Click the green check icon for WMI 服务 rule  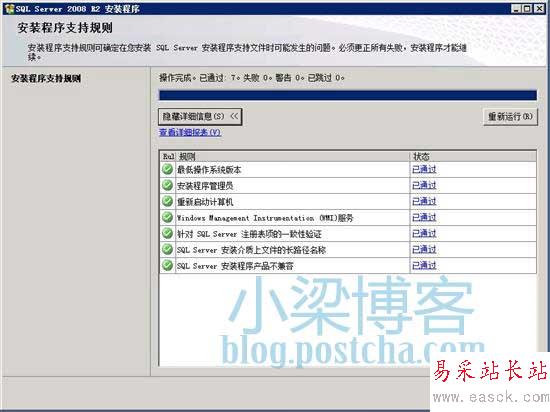[167, 218]
